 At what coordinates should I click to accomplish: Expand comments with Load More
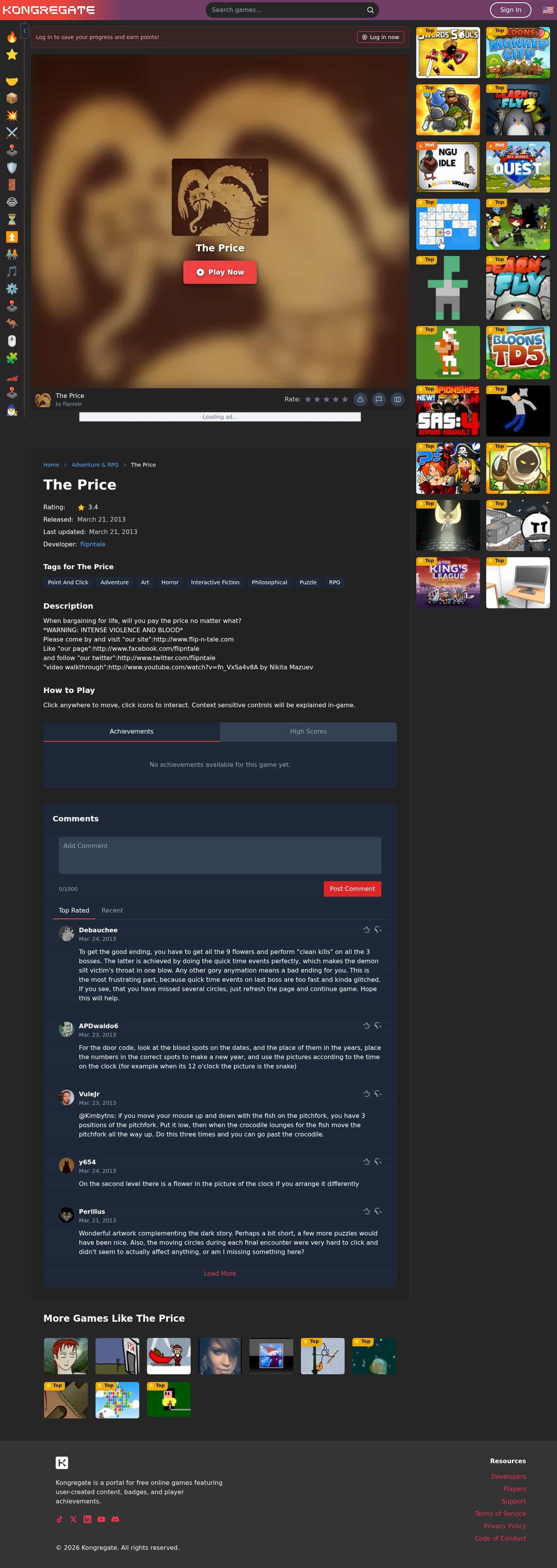(x=220, y=1273)
